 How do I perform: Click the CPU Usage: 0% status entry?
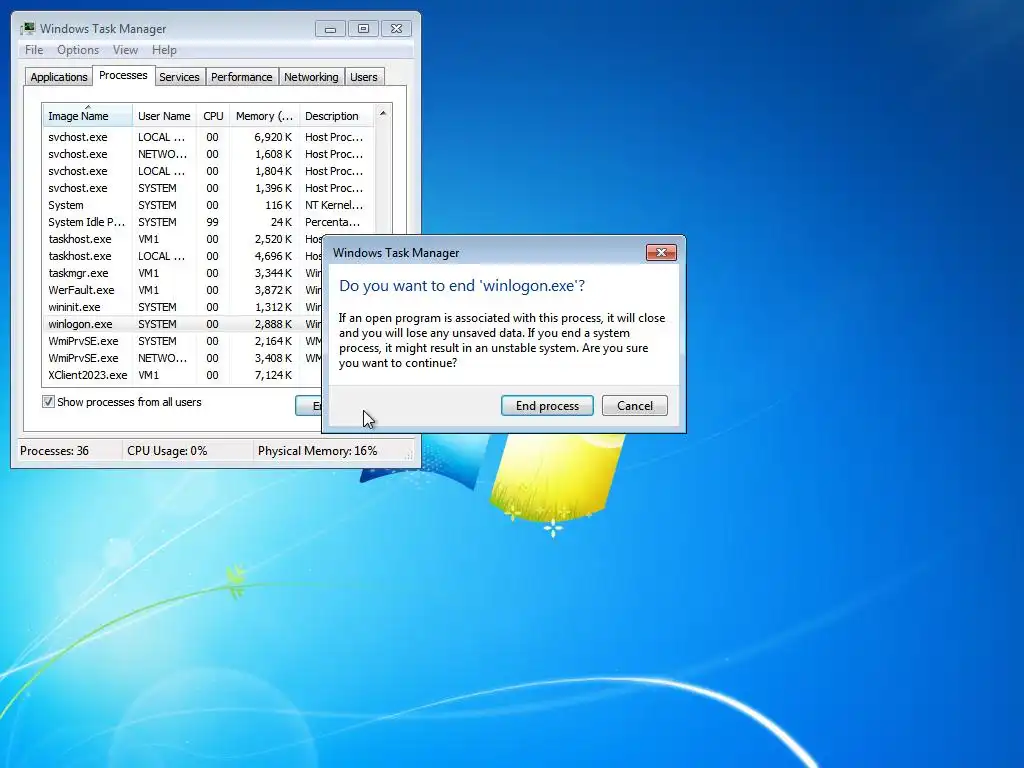tap(167, 451)
